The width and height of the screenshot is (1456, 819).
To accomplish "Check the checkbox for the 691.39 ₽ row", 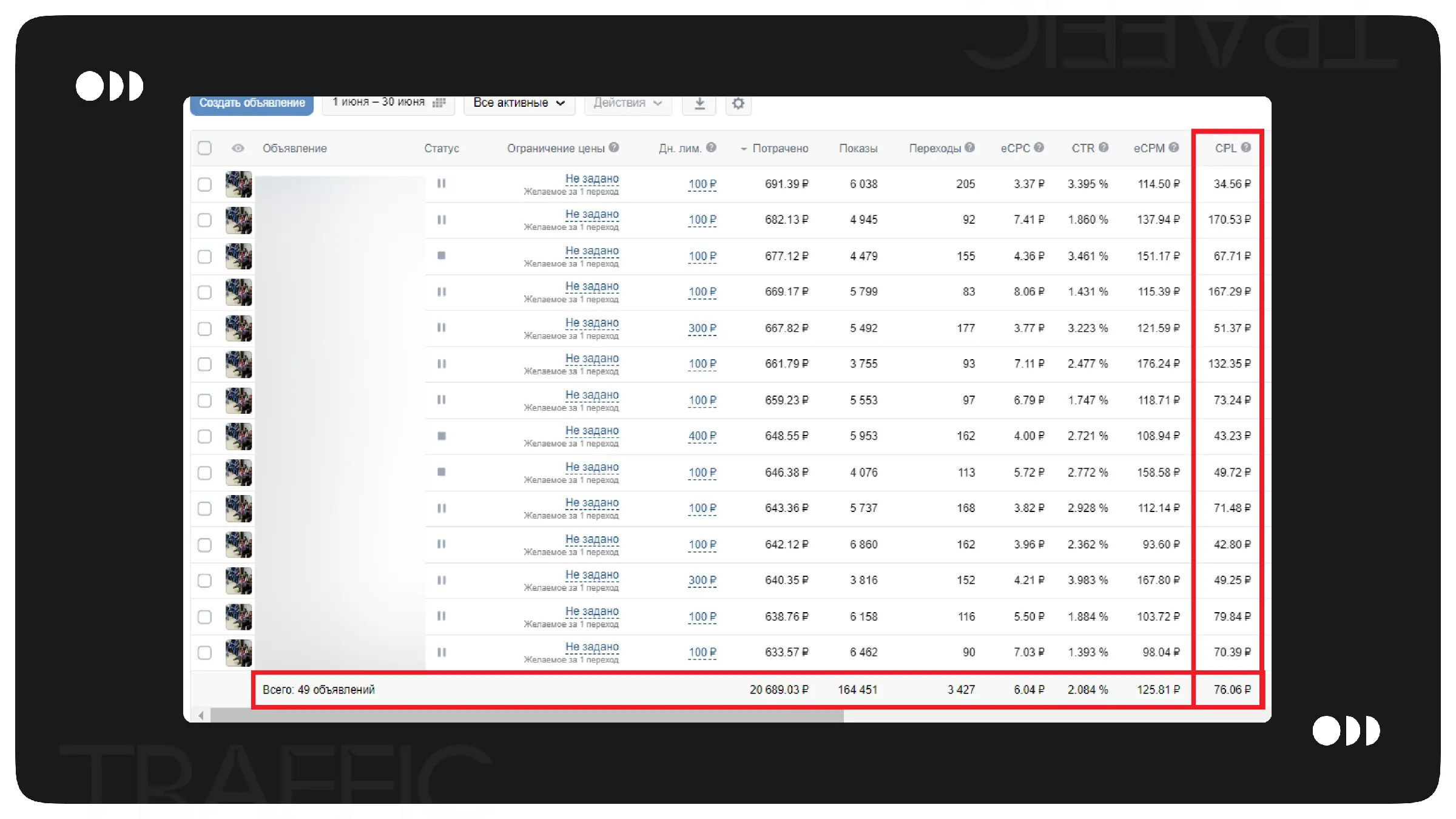I will [x=205, y=184].
